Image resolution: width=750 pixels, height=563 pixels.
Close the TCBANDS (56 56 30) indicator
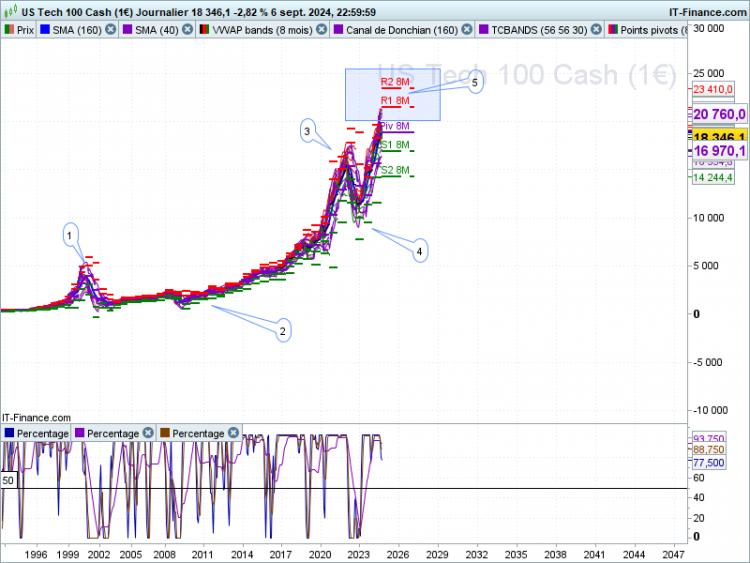click(596, 30)
